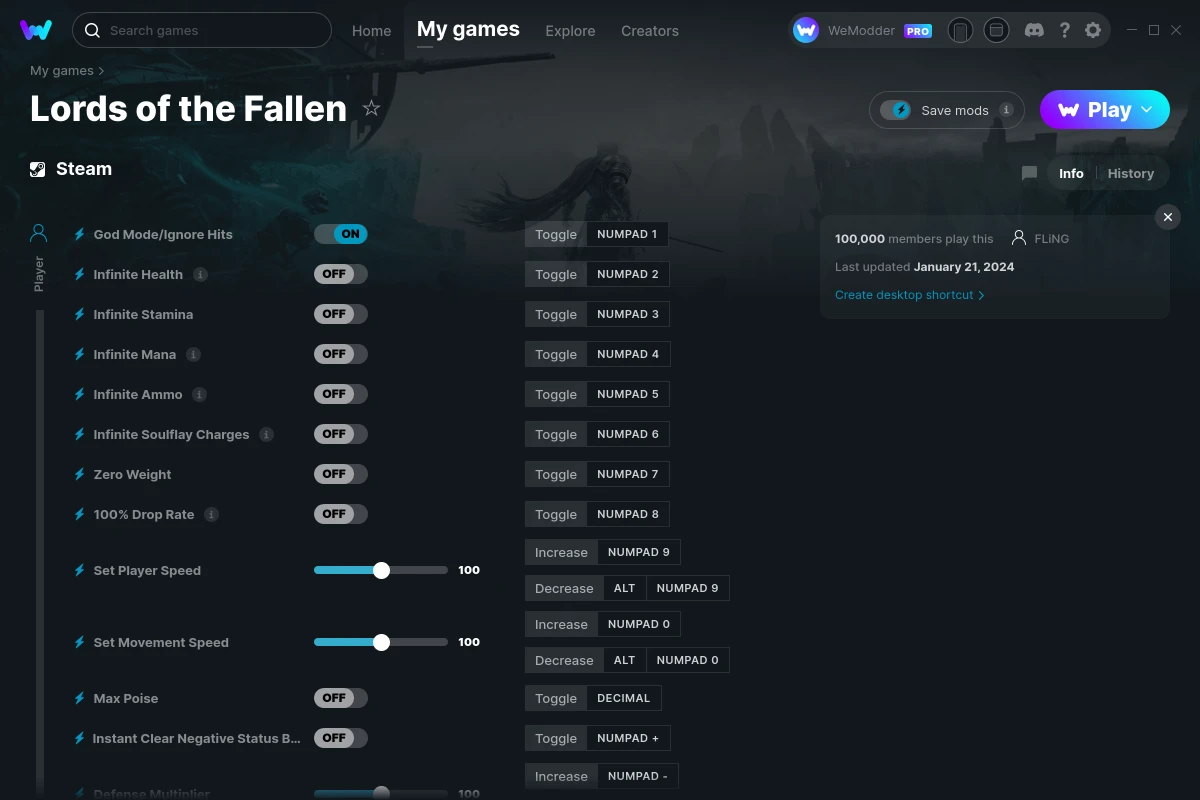Click the Set Player Speed slider handle
The height and width of the screenshot is (800, 1200).
coord(381,570)
